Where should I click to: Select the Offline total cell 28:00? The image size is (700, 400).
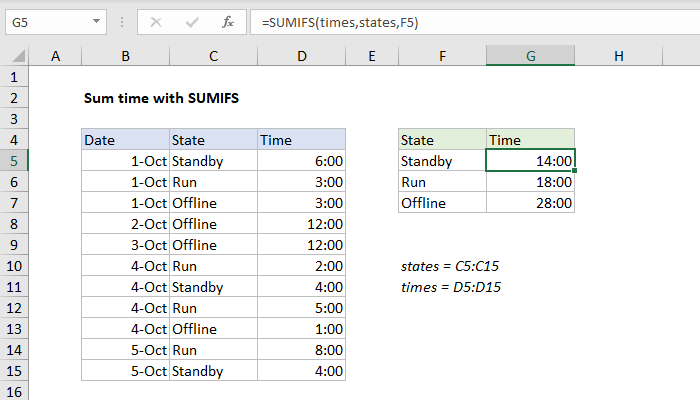[x=531, y=203]
